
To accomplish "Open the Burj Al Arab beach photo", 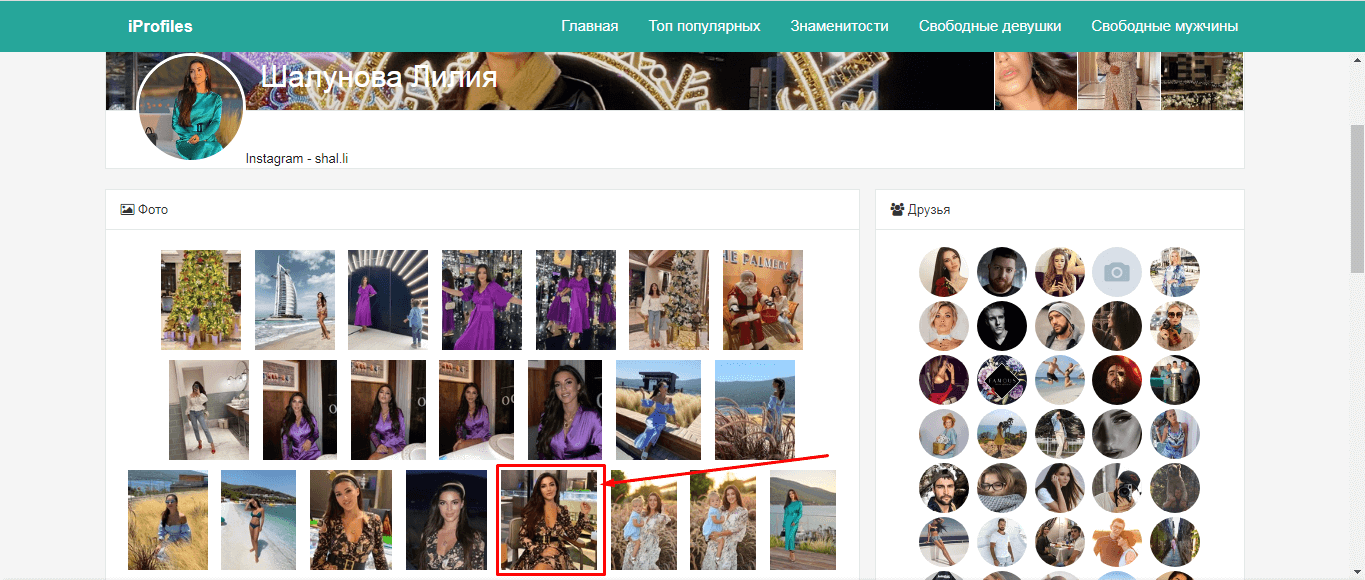I will (295, 300).
